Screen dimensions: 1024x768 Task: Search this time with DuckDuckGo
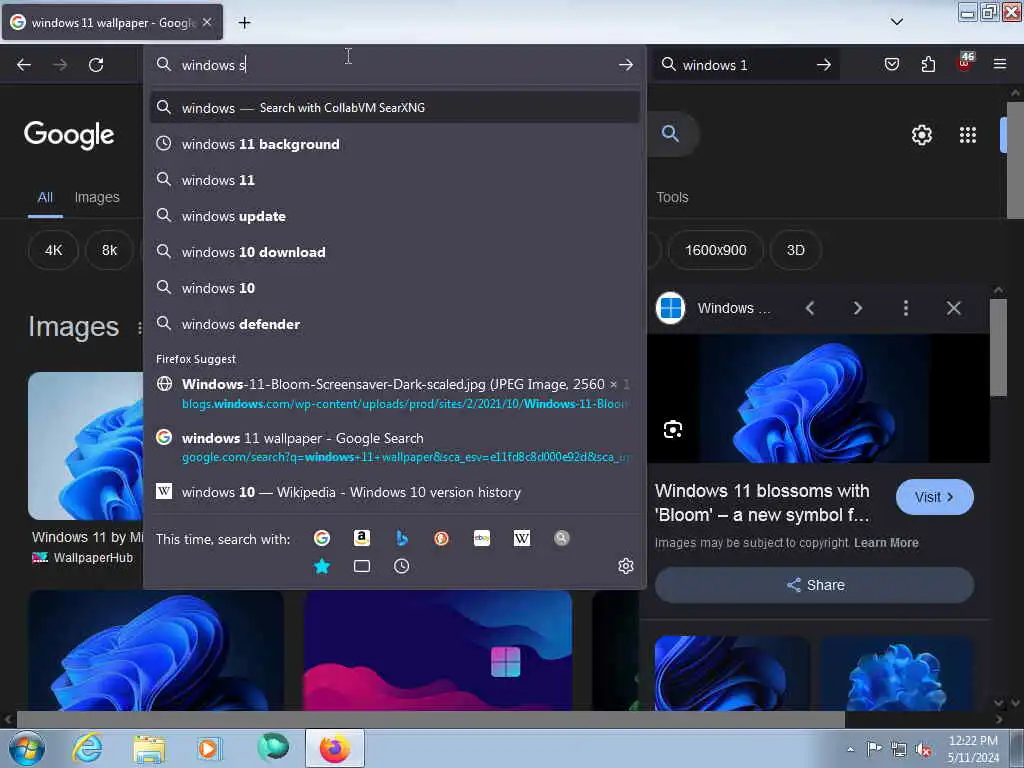point(441,538)
